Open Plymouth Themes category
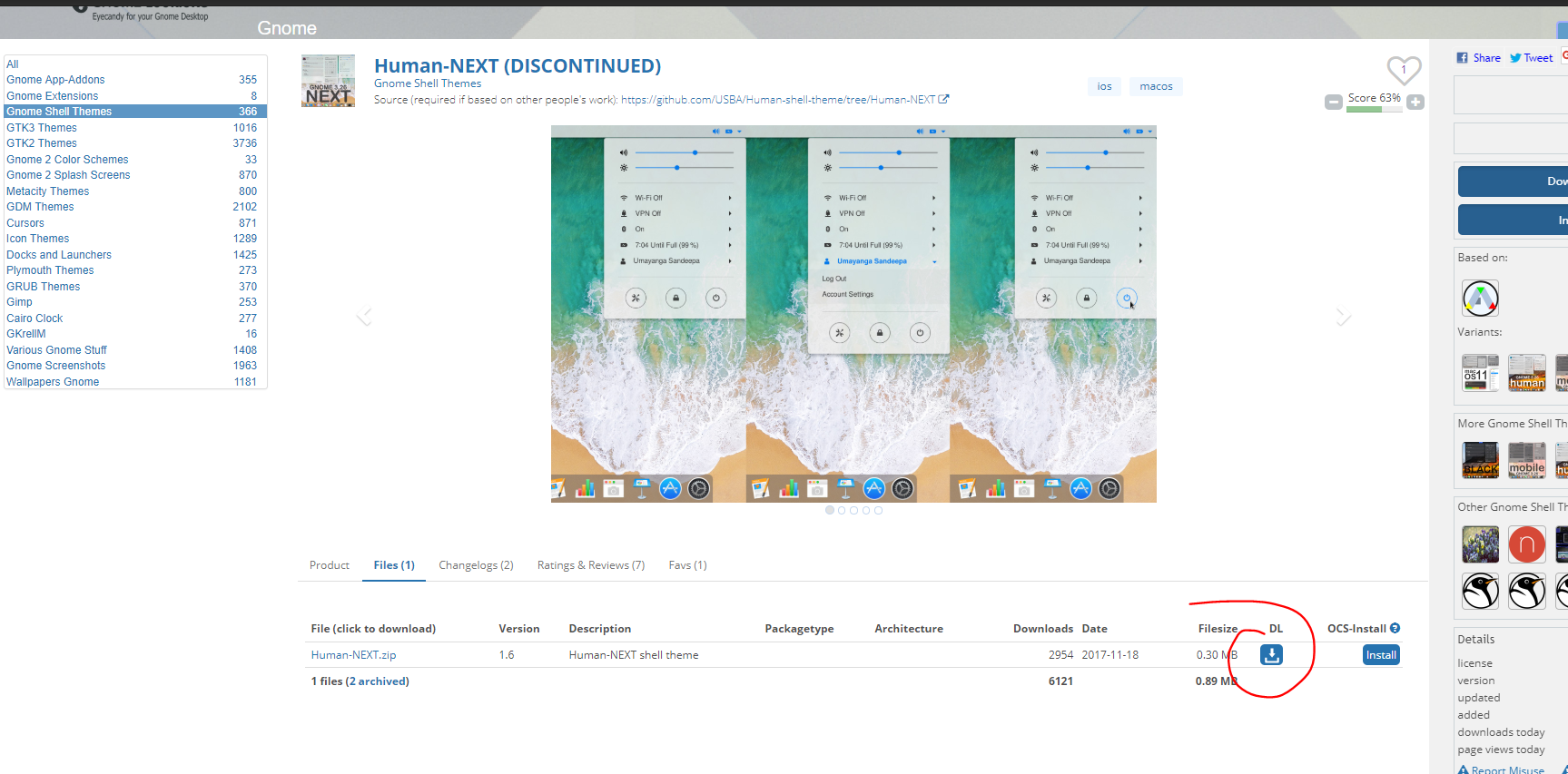Viewport: 1568px width, 774px height. [x=50, y=270]
